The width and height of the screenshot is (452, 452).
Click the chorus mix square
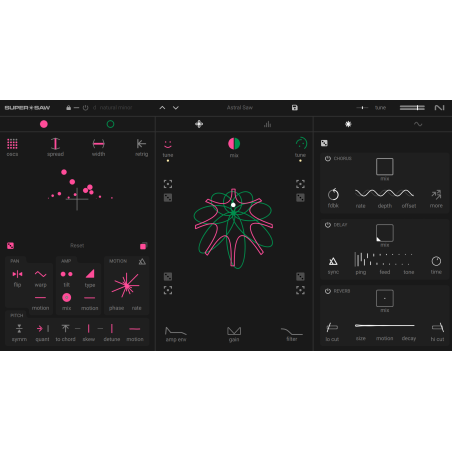(385, 167)
